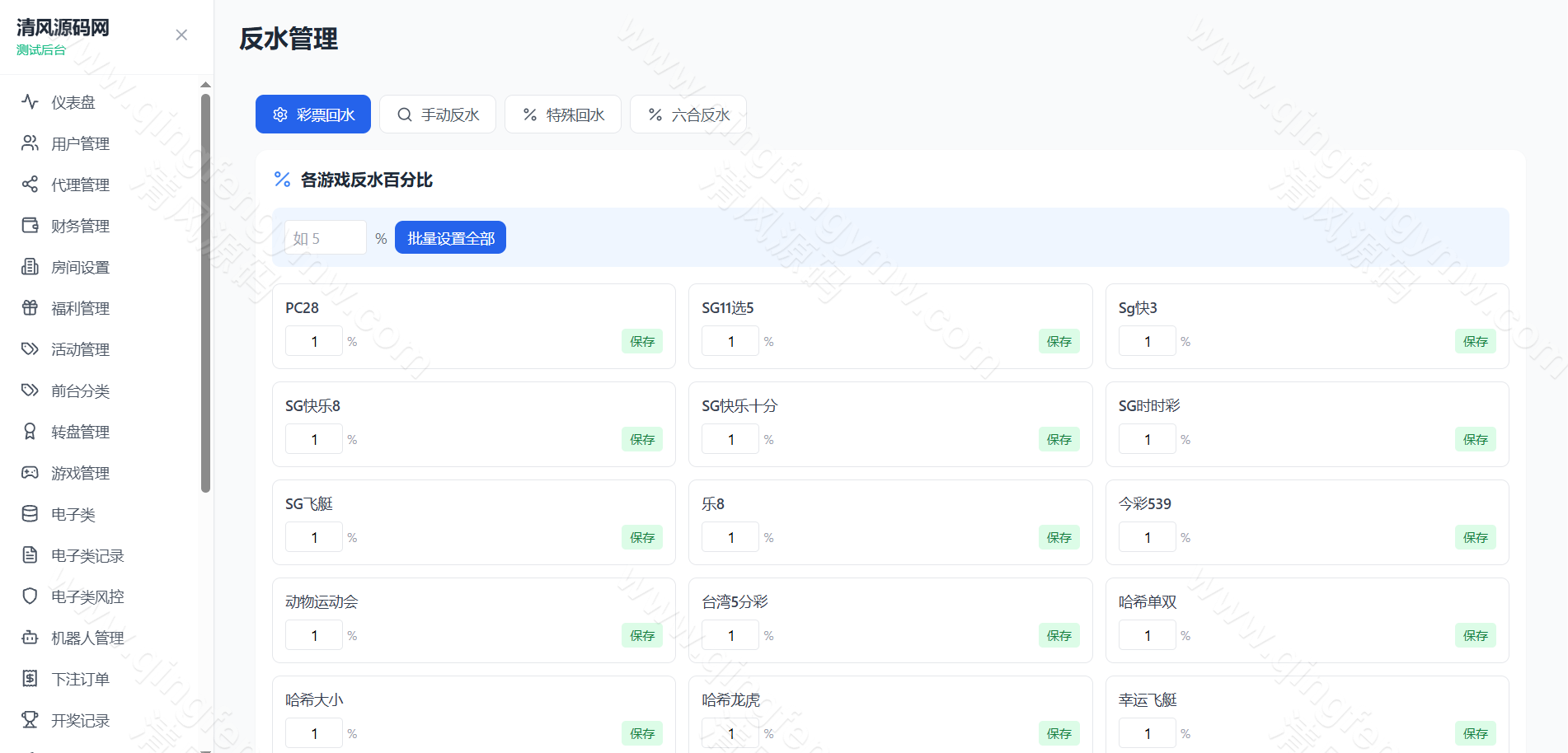1568x753 pixels.
Task: Save the 哈希单双 rebate percentage
Action: tap(1476, 635)
